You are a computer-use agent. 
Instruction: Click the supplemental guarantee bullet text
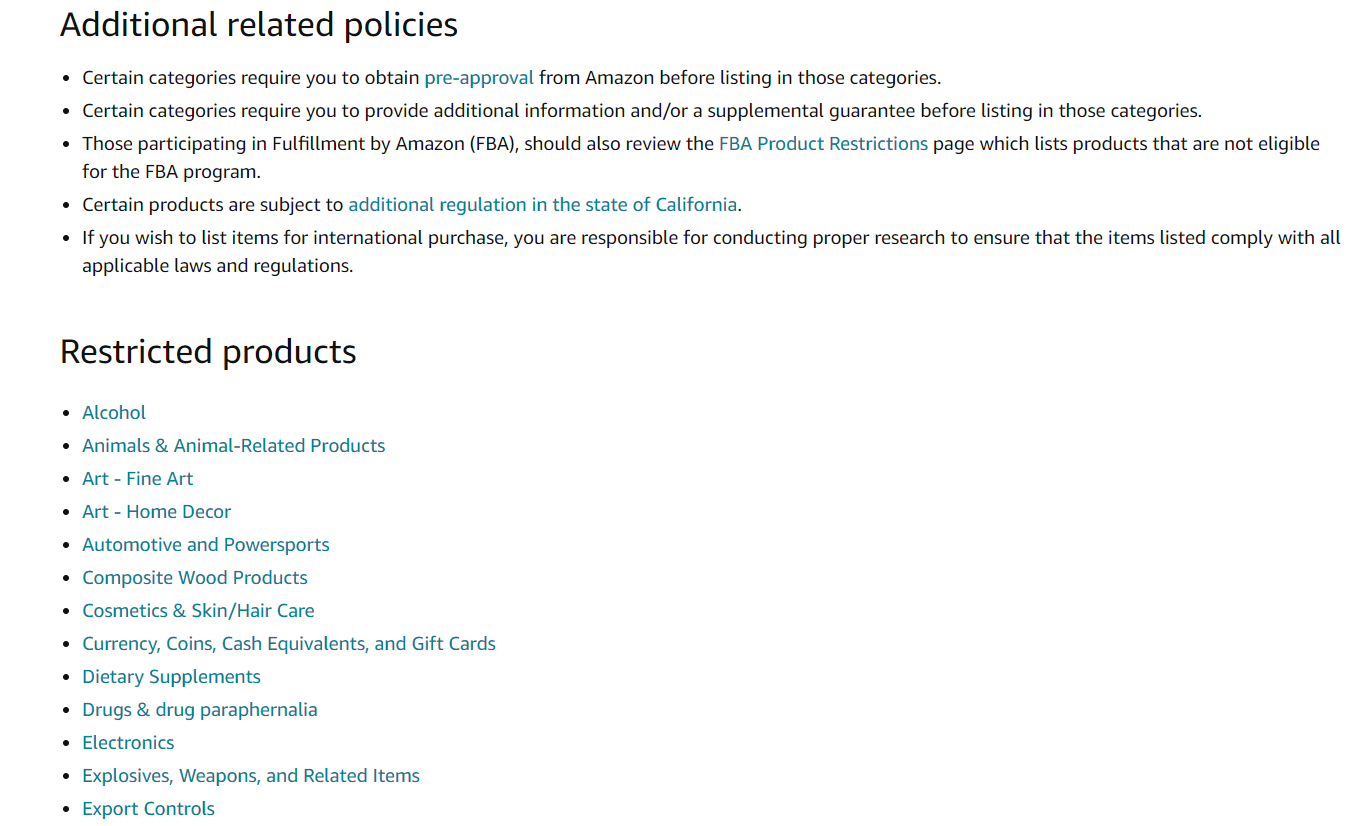(641, 111)
